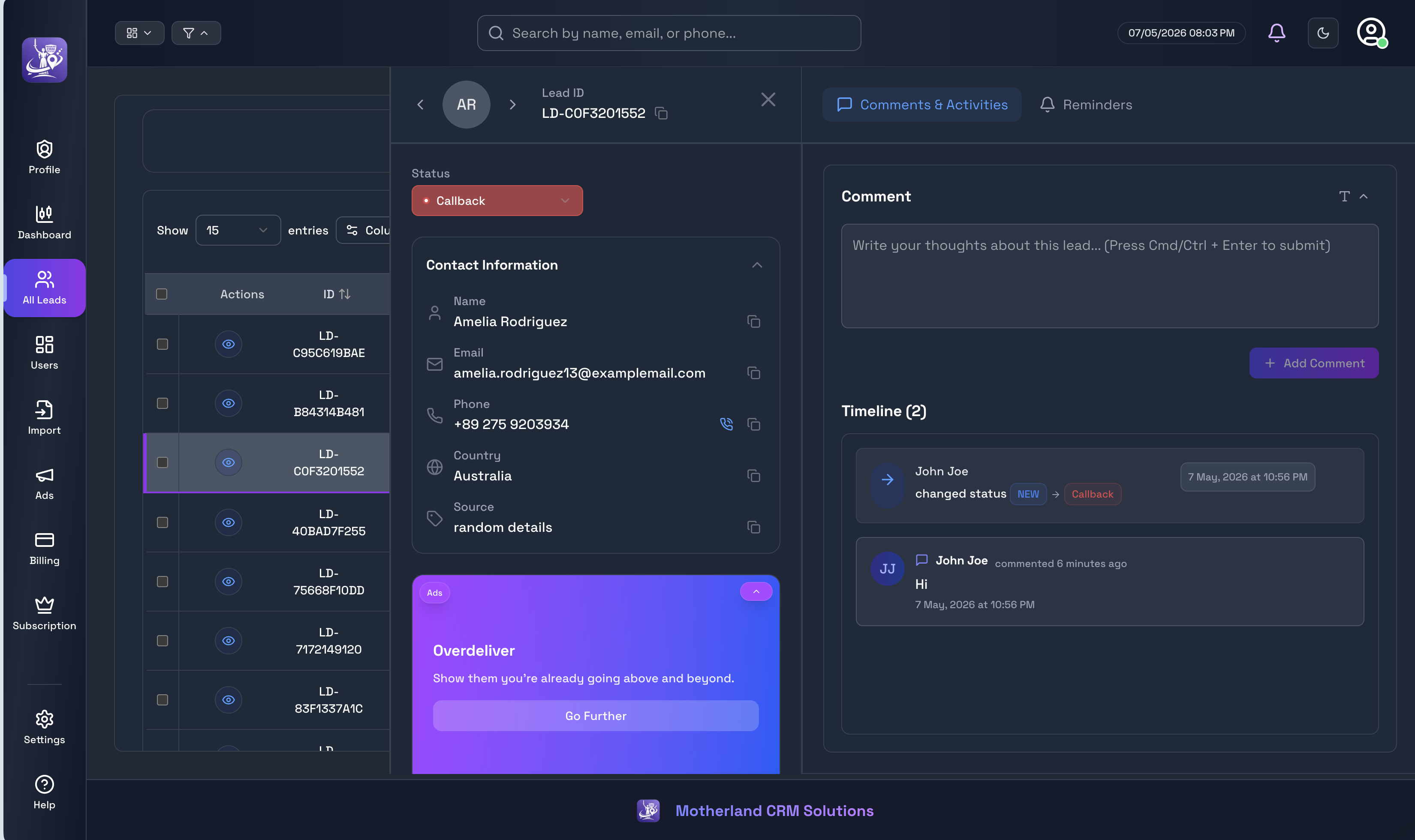Copy the country Australia
Viewport: 1415px width, 840px height.
point(753,476)
